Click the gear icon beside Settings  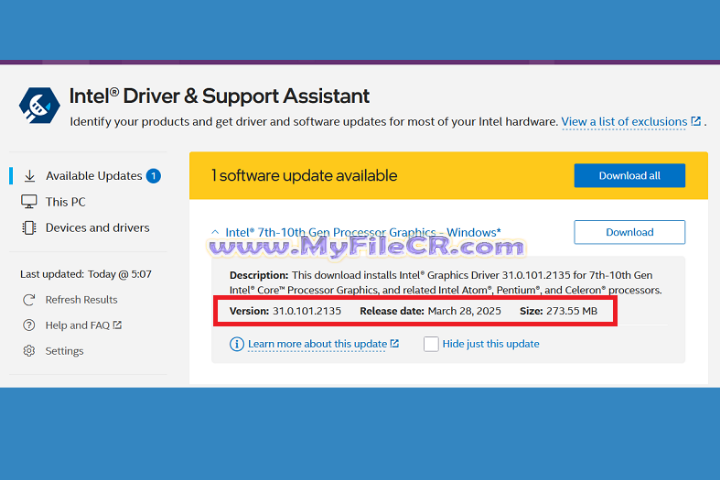(x=29, y=351)
